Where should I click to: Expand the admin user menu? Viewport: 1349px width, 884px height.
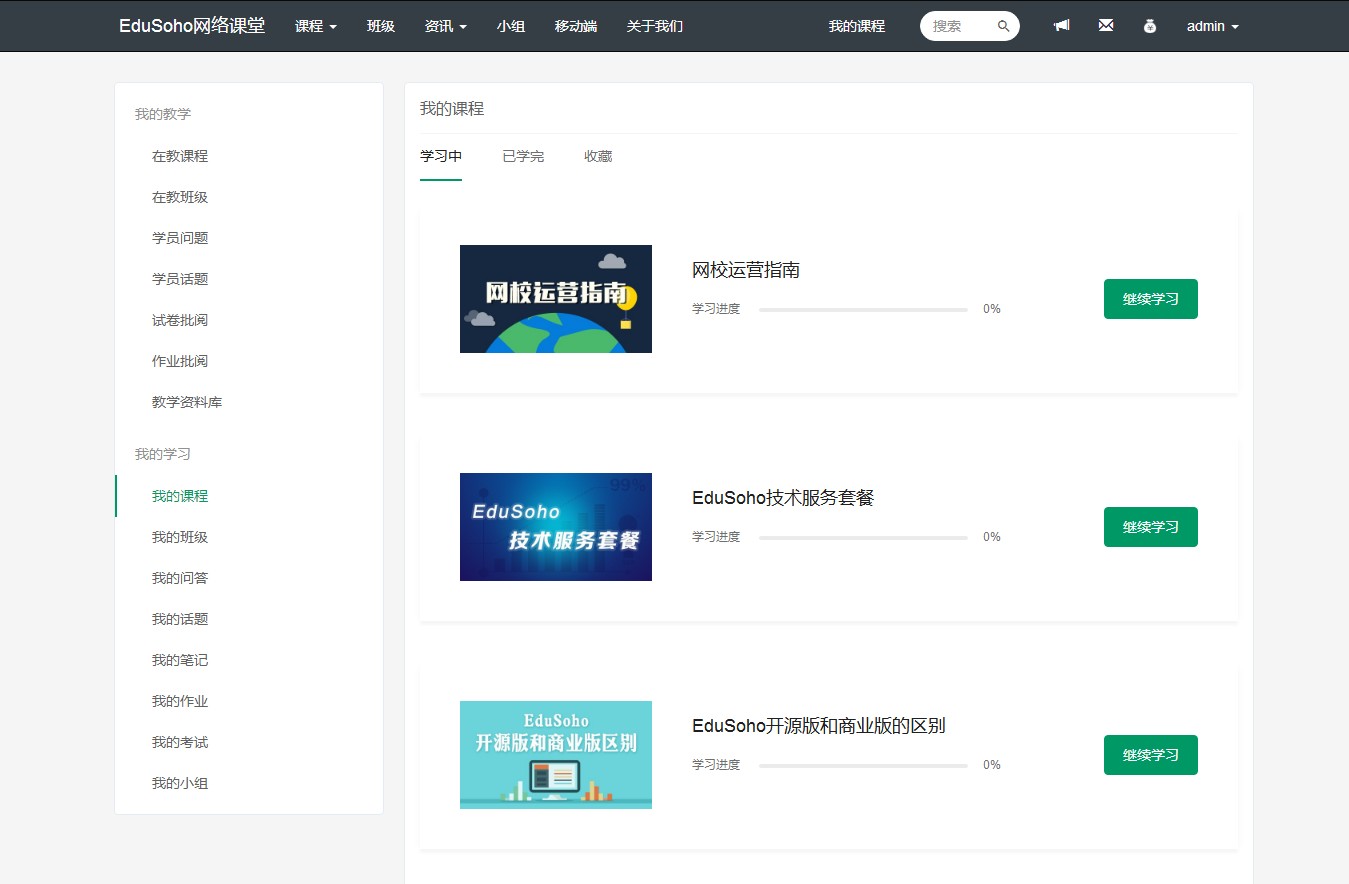[1212, 26]
